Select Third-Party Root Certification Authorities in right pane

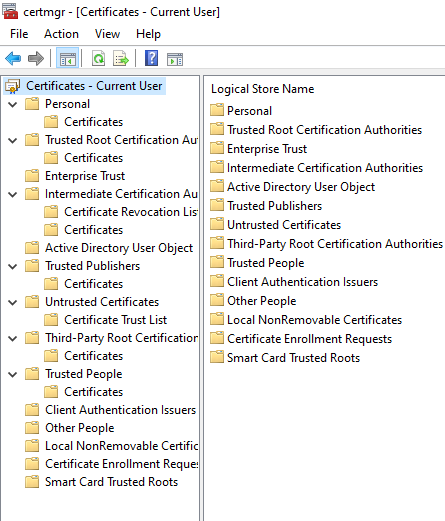(x=335, y=244)
